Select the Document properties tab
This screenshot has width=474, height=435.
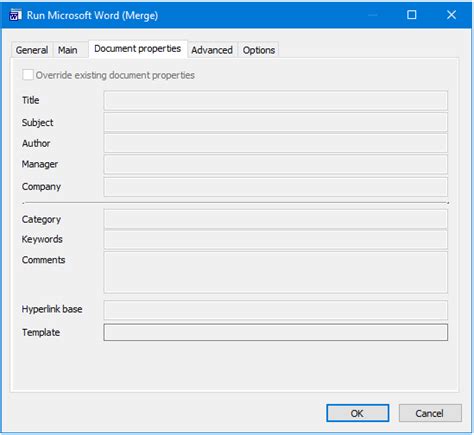click(x=138, y=49)
